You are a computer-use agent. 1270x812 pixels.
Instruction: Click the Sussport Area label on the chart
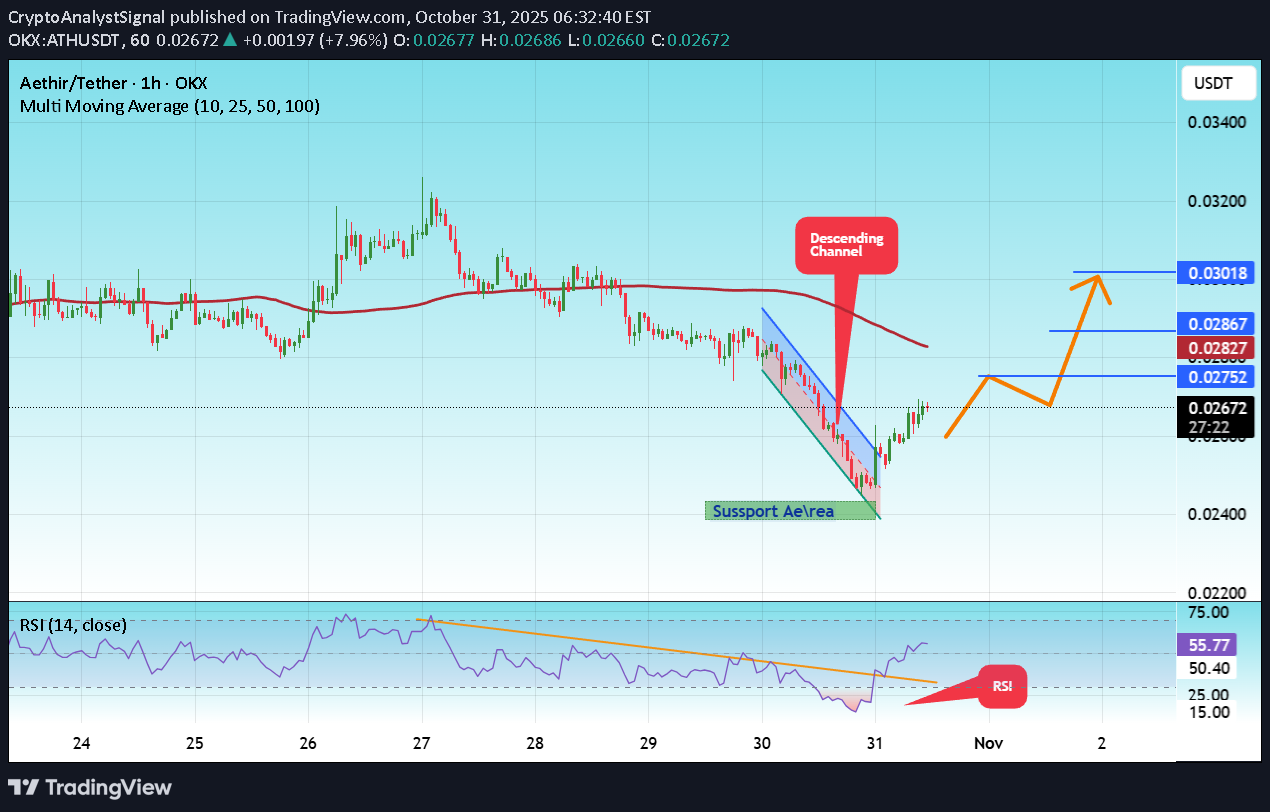(x=790, y=511)
